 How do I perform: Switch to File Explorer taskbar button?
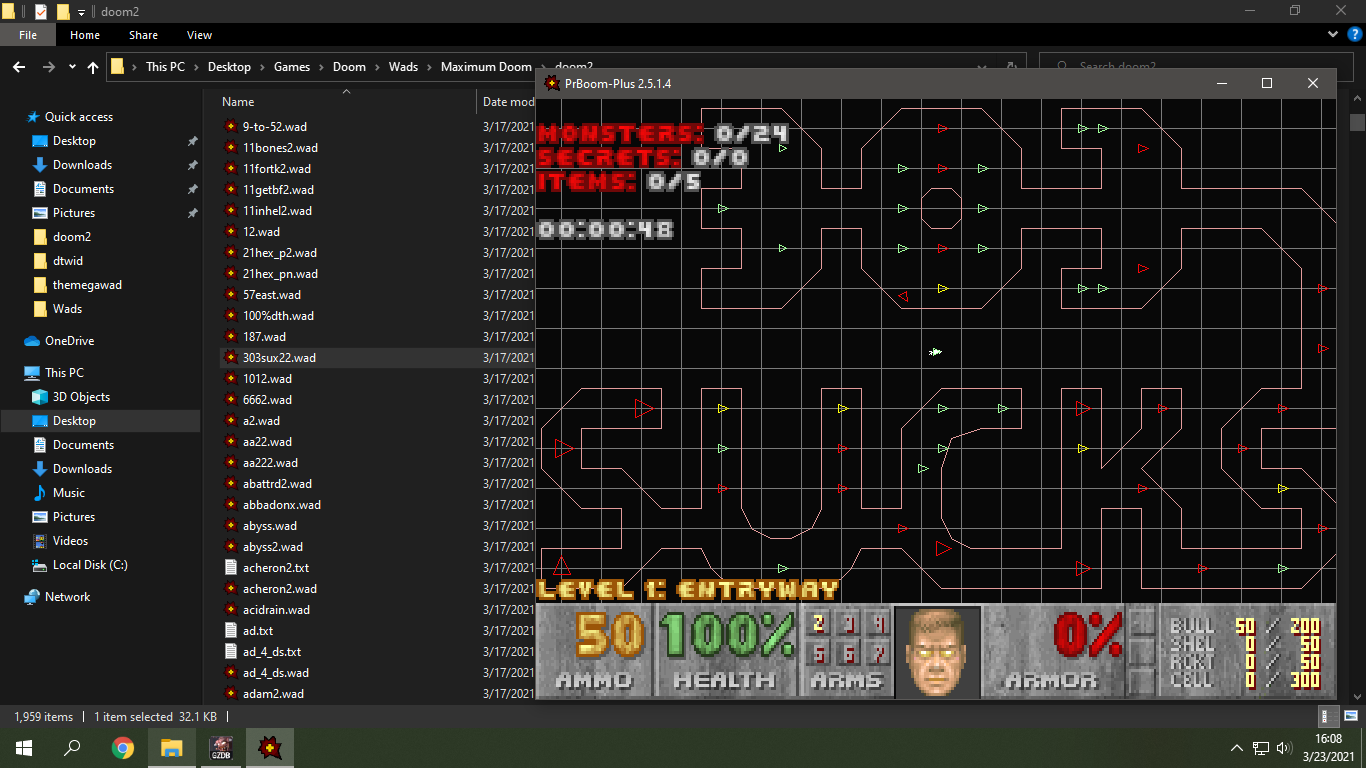click(171, 747)
